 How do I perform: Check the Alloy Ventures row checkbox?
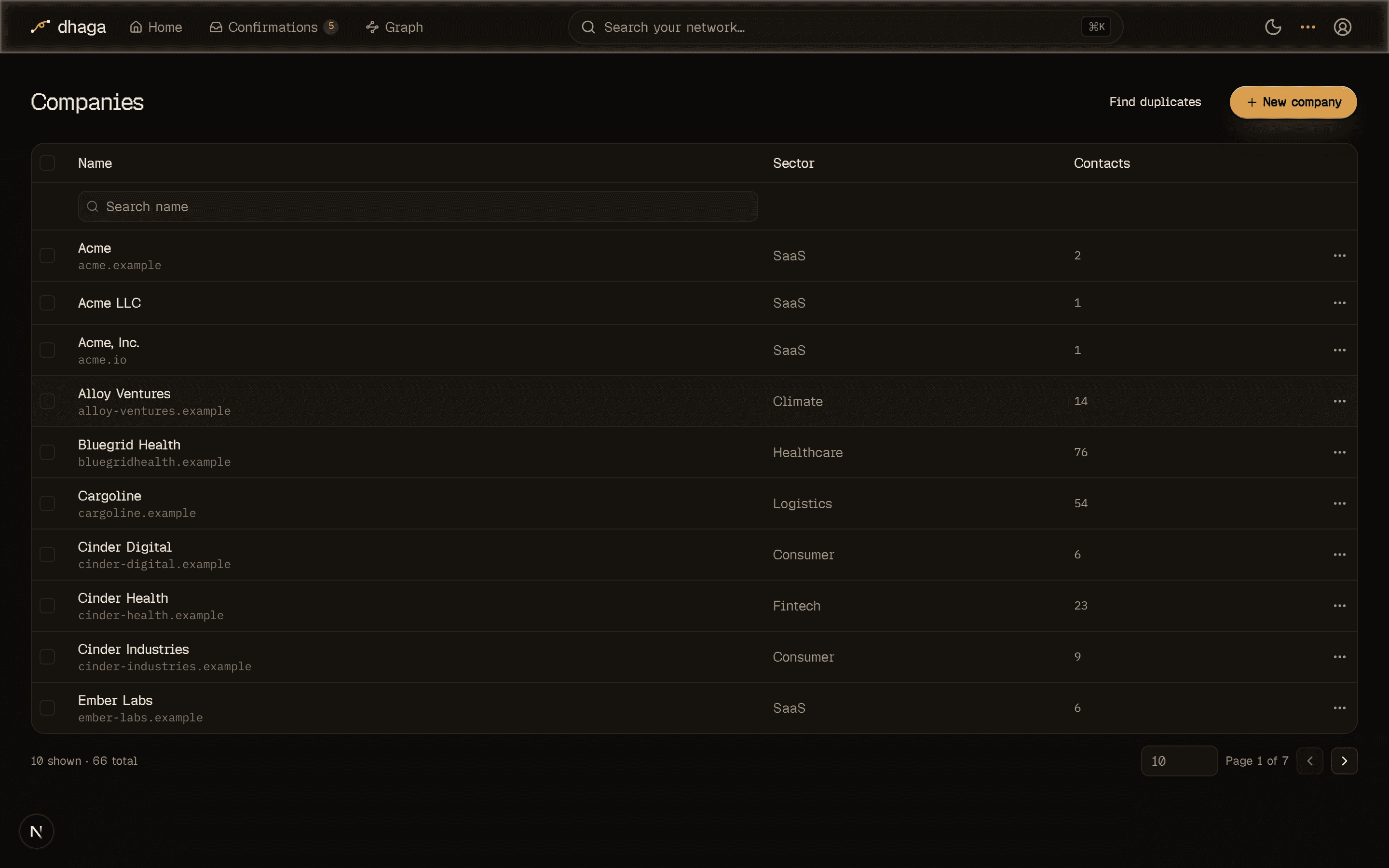pos(47,401)
